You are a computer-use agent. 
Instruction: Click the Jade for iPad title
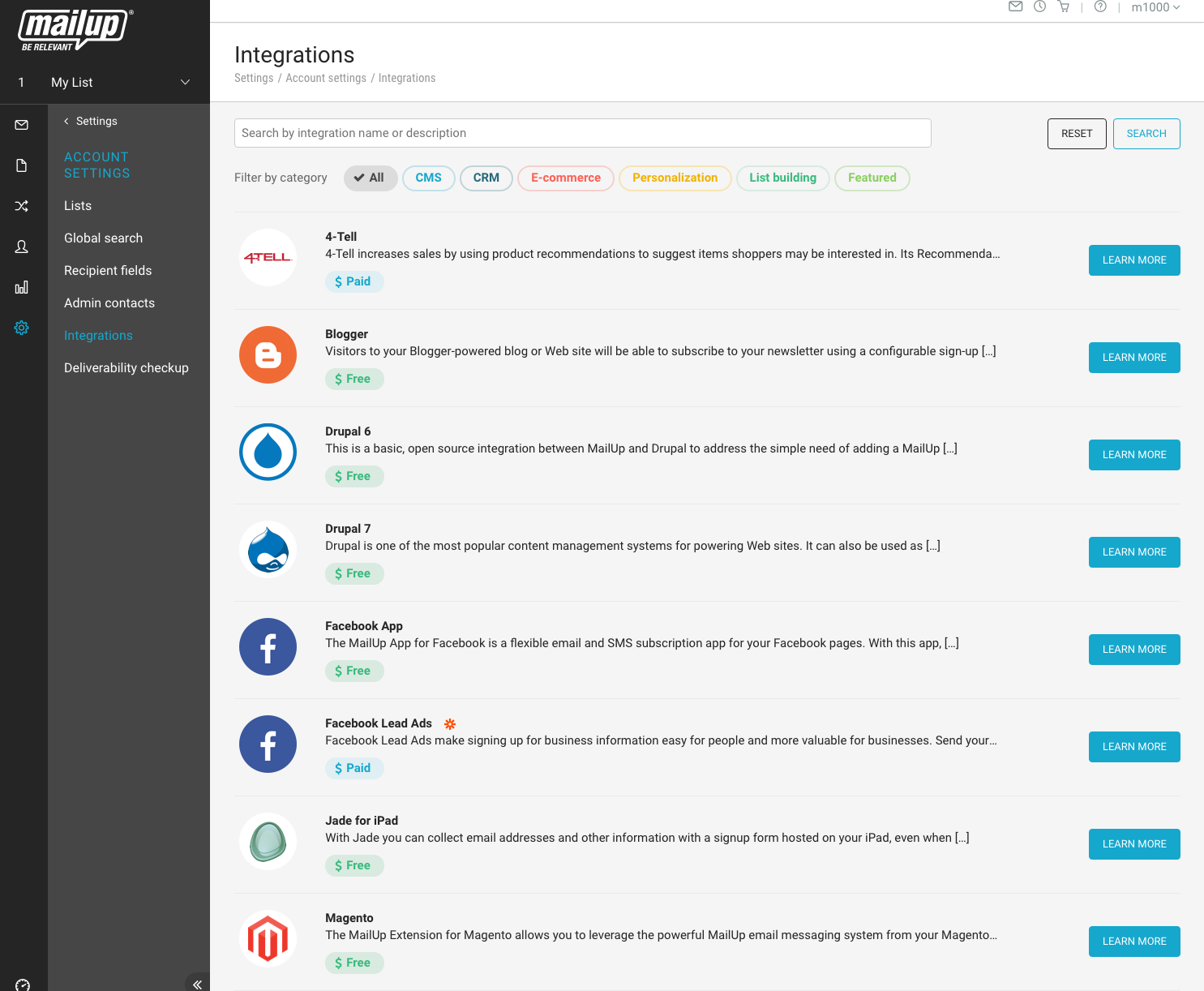click(362, 821)
